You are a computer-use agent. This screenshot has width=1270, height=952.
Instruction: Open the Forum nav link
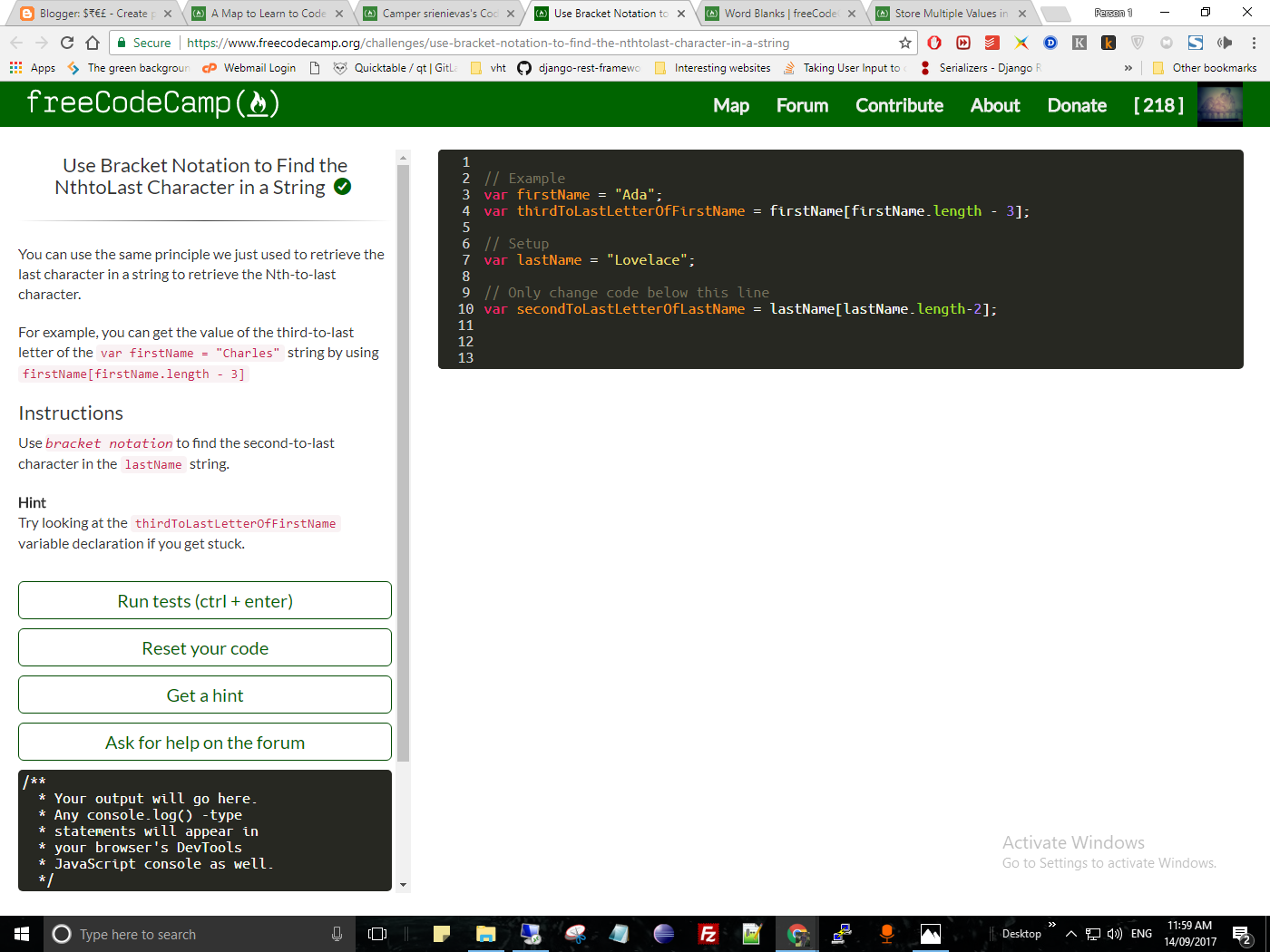coord(802,105)
